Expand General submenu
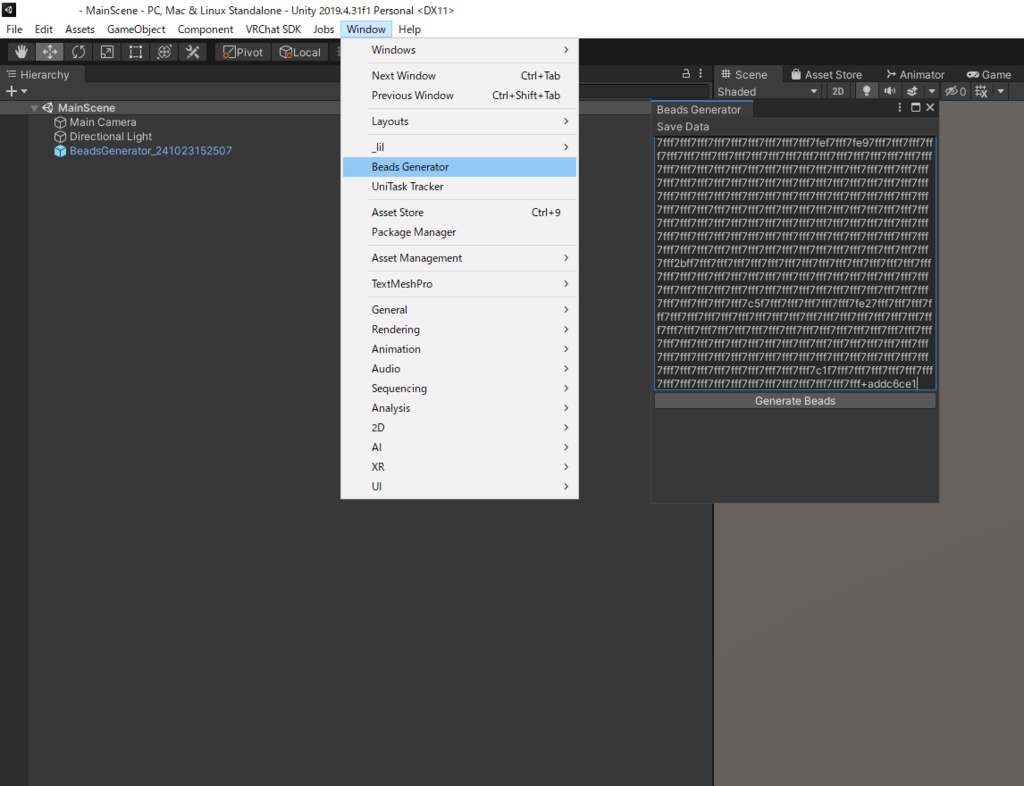Screen dimensions: 1024x786 click(460, 310)
